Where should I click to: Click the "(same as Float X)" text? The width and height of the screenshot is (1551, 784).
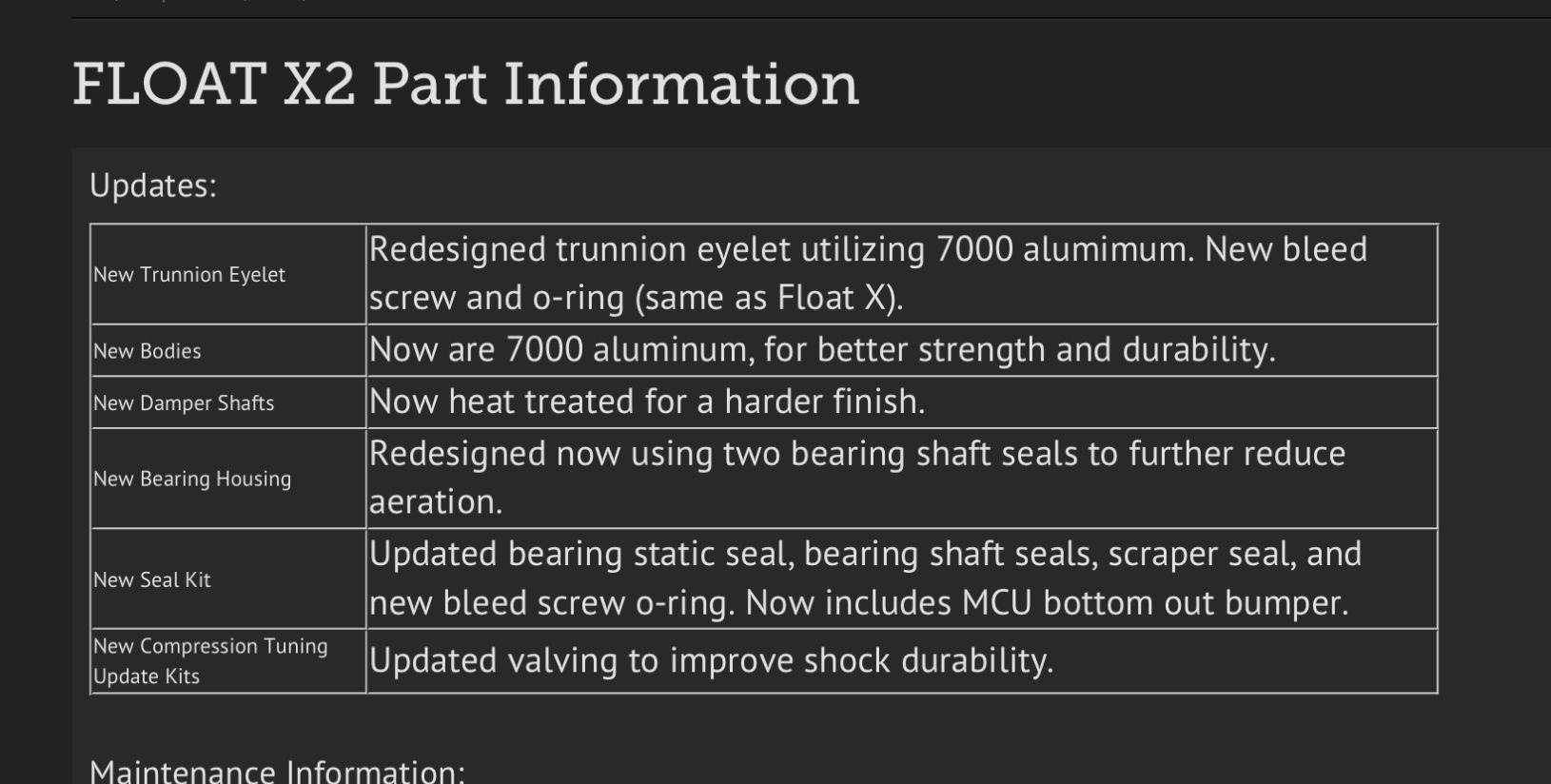click(766, 298)
